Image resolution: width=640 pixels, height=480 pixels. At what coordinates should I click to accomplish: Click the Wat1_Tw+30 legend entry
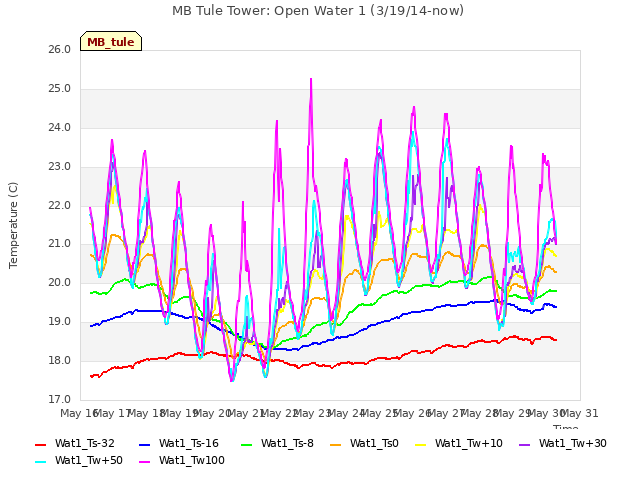[x=562, y=444]
